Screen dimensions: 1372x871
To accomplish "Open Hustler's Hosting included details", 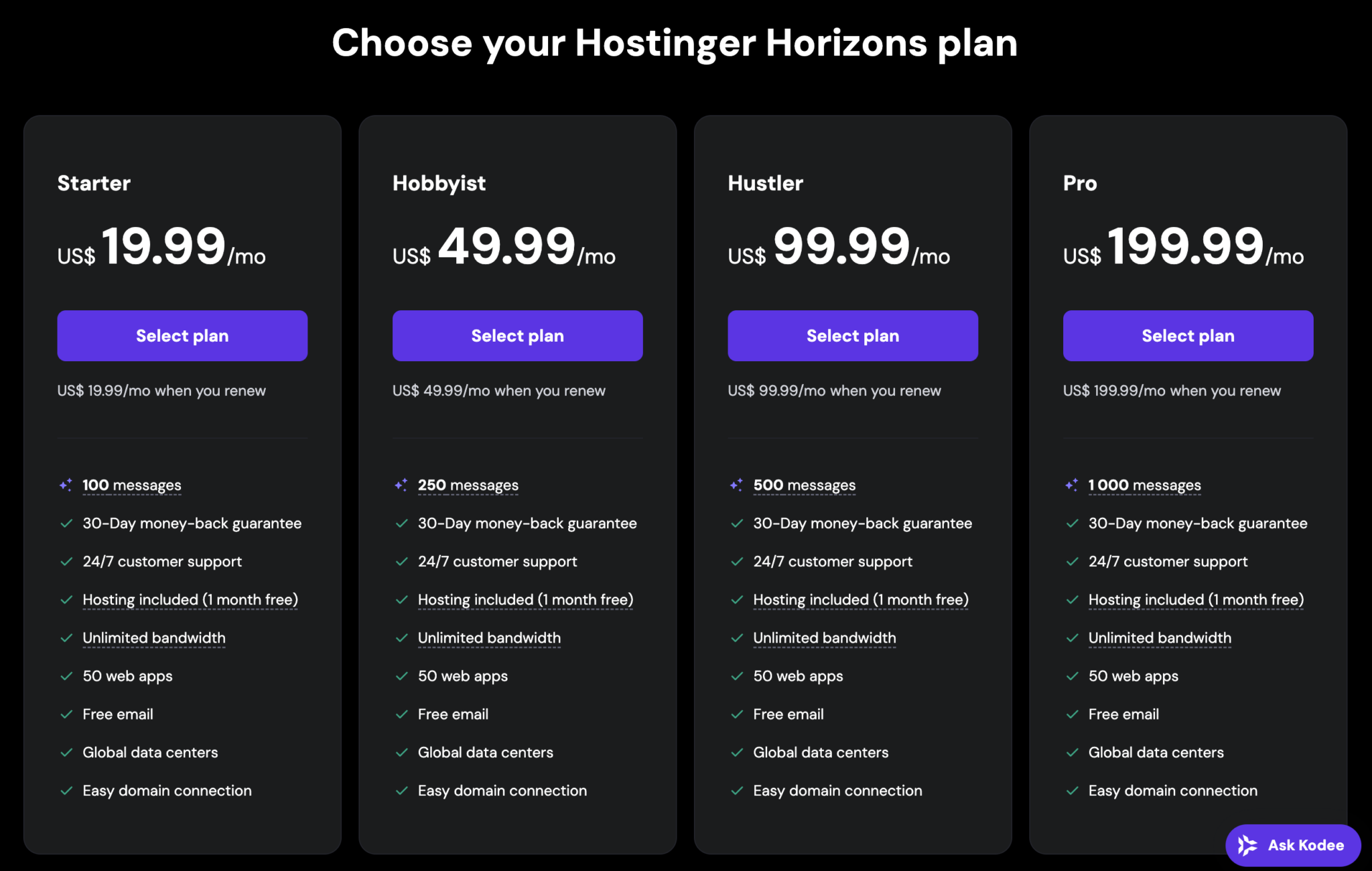I will [860, 599].
